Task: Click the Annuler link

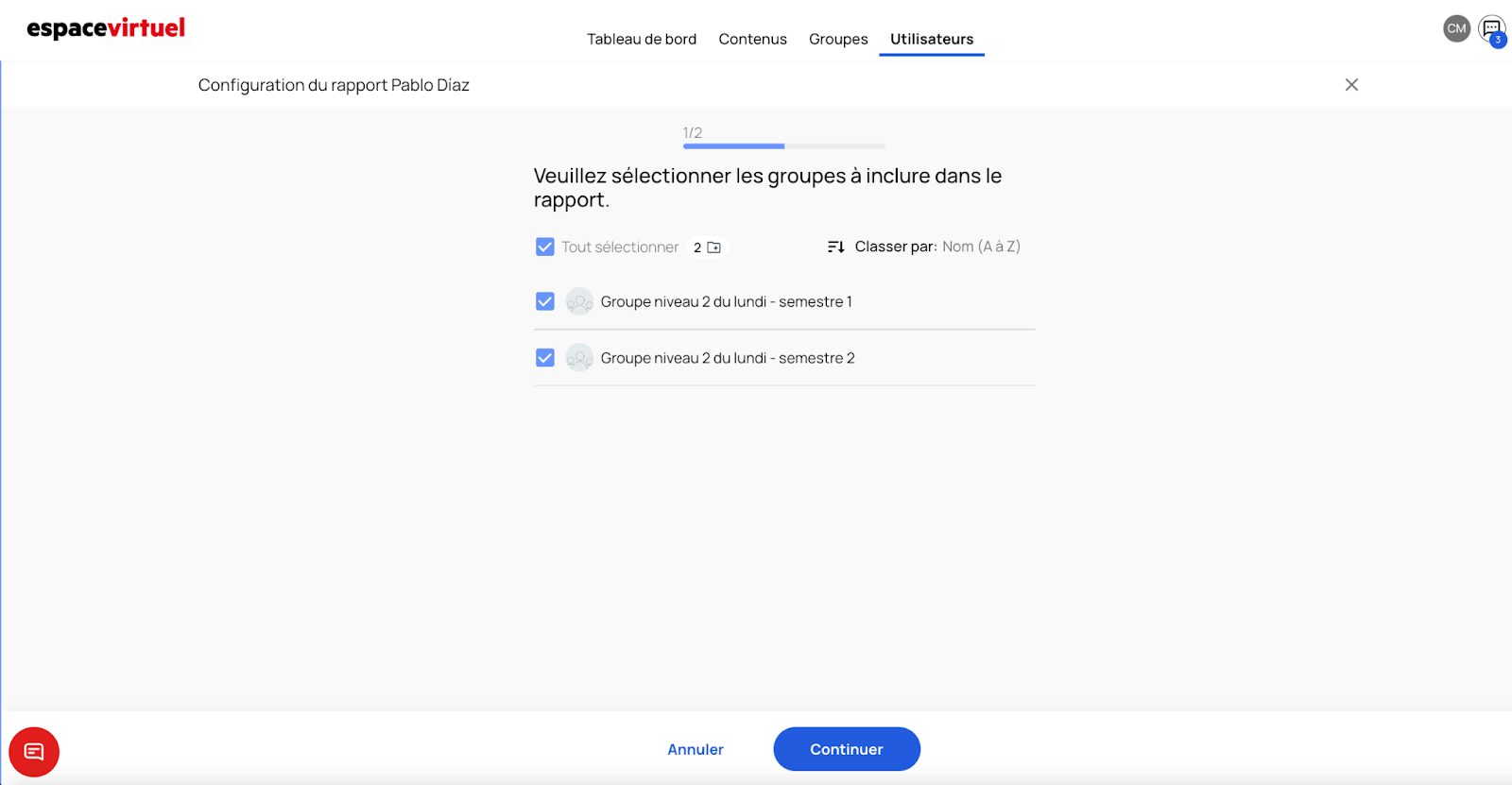Action: click(x=696, y=749)
